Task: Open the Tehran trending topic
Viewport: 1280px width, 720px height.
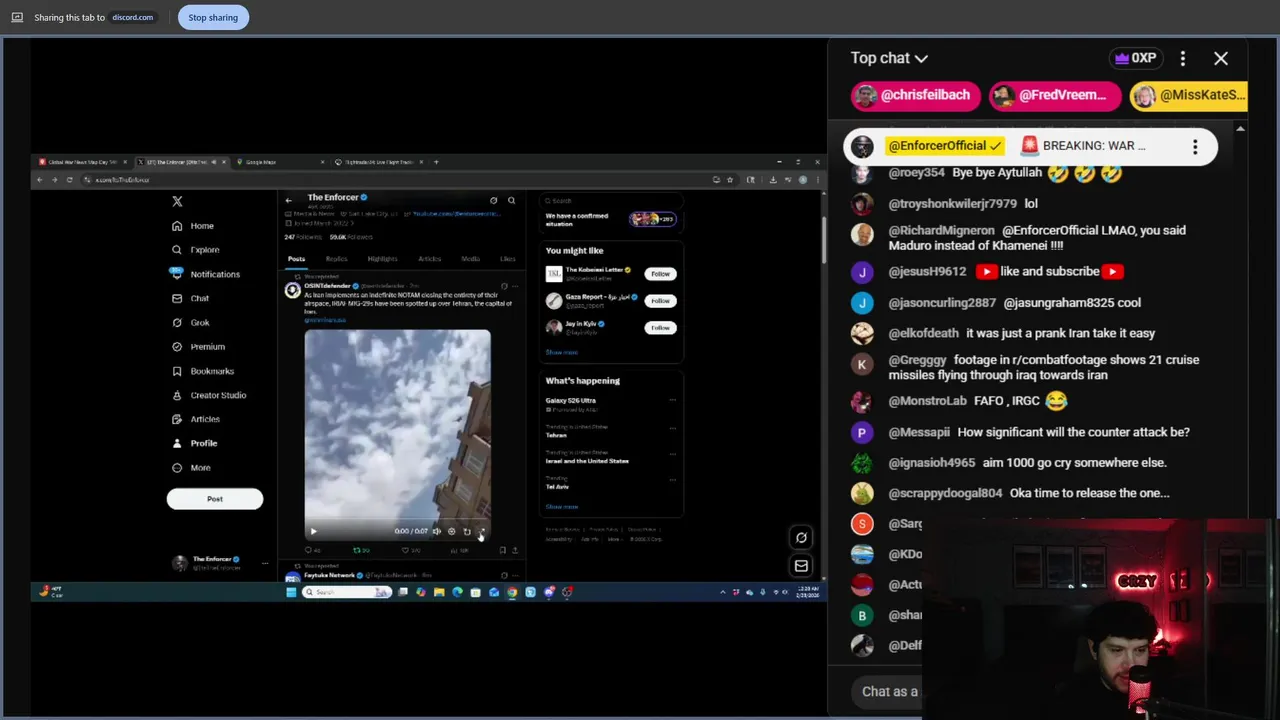Action: pyautogui.click(x=556, y=435)
